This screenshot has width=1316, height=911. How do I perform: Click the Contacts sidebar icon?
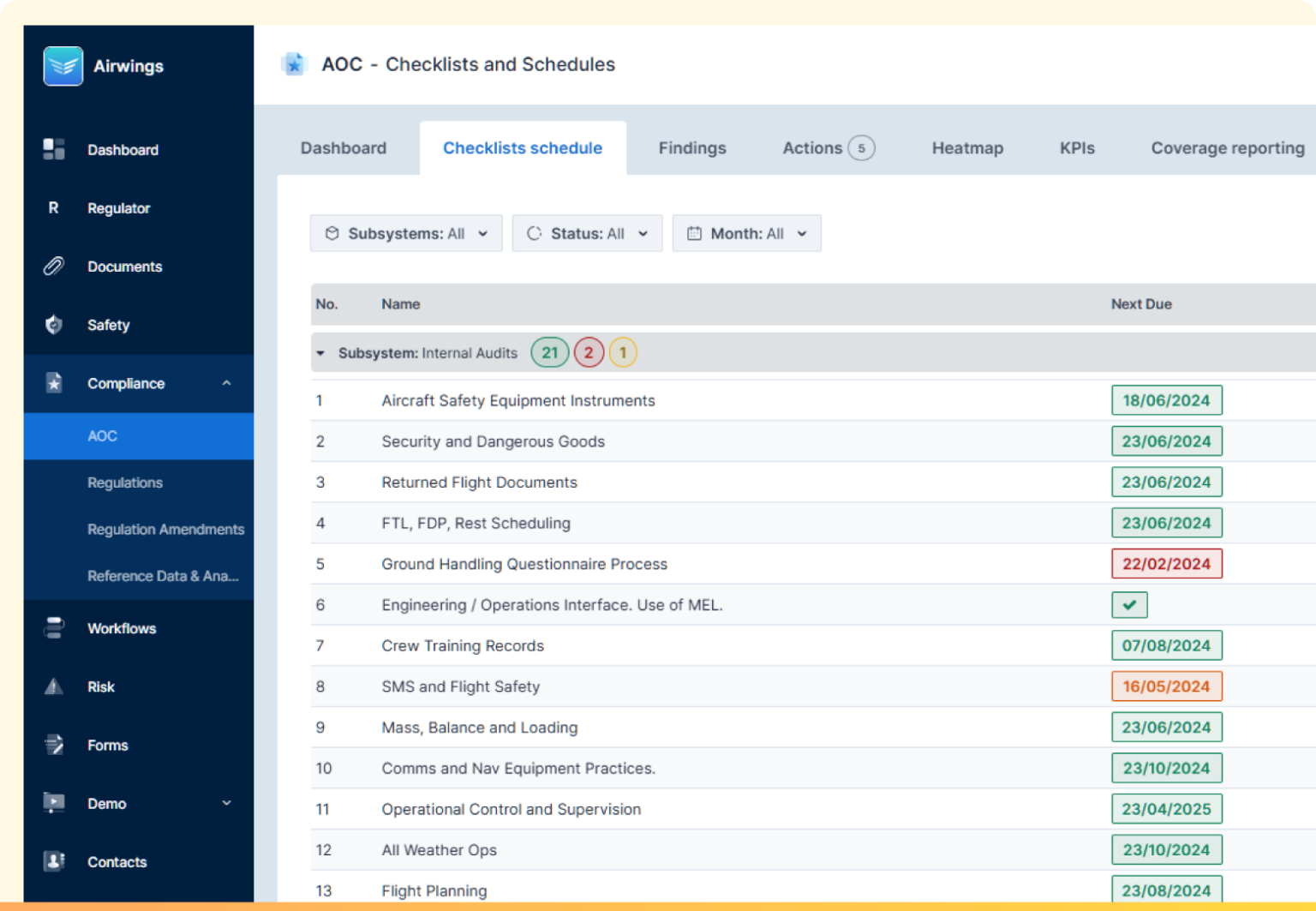pyautogui.click(x=53, y=862)
